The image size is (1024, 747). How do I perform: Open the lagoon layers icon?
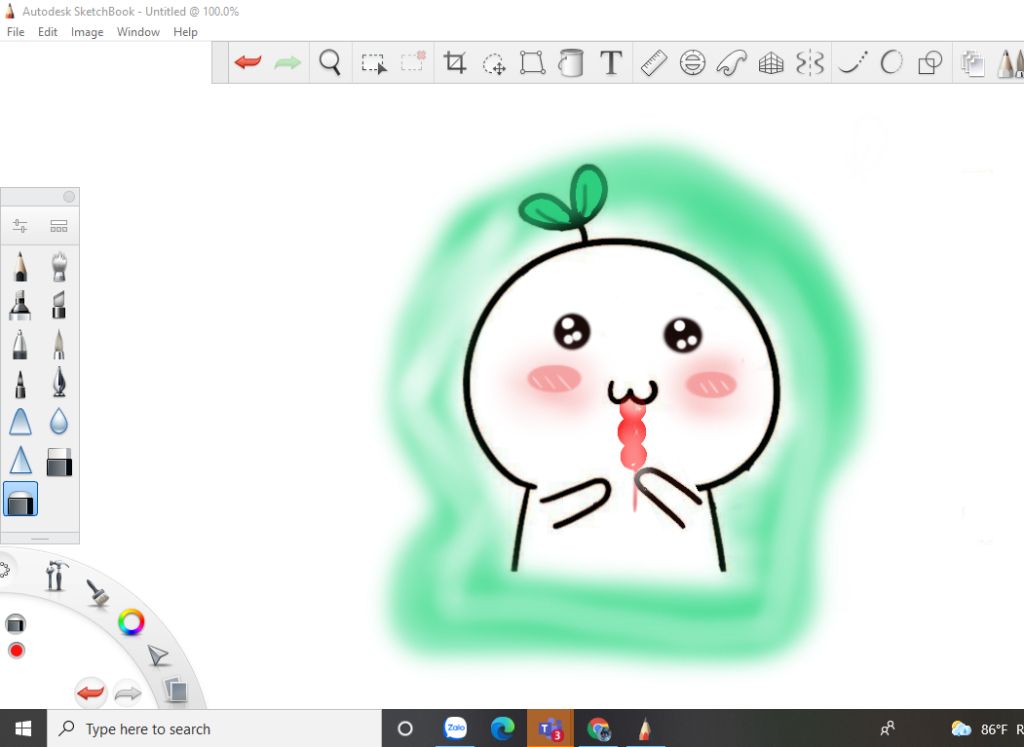click(x=176, y=690)
